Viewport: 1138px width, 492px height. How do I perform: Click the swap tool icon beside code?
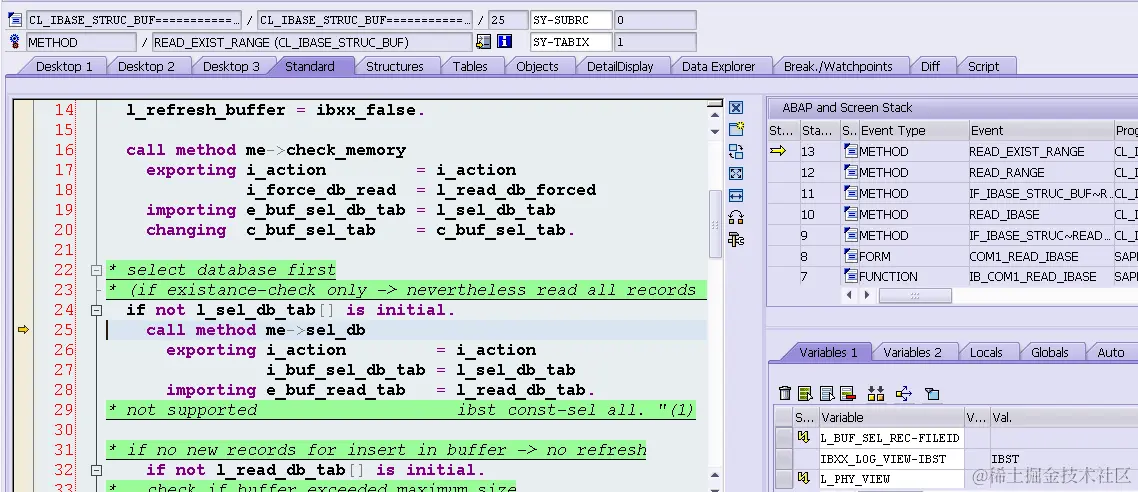[736, 152]
